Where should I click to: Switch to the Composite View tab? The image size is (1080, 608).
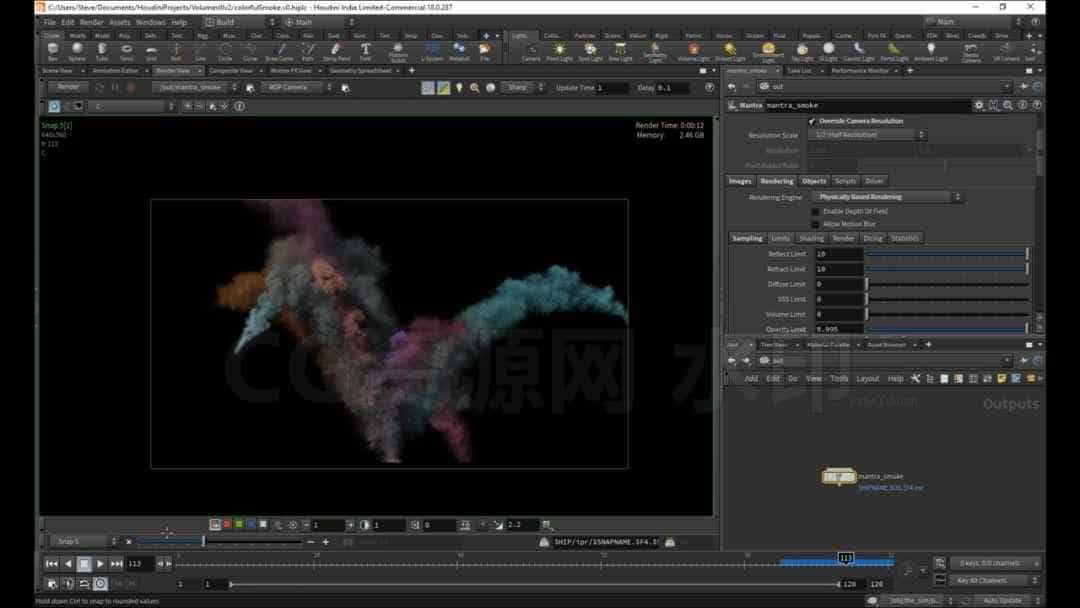click(x=231, y=70)
